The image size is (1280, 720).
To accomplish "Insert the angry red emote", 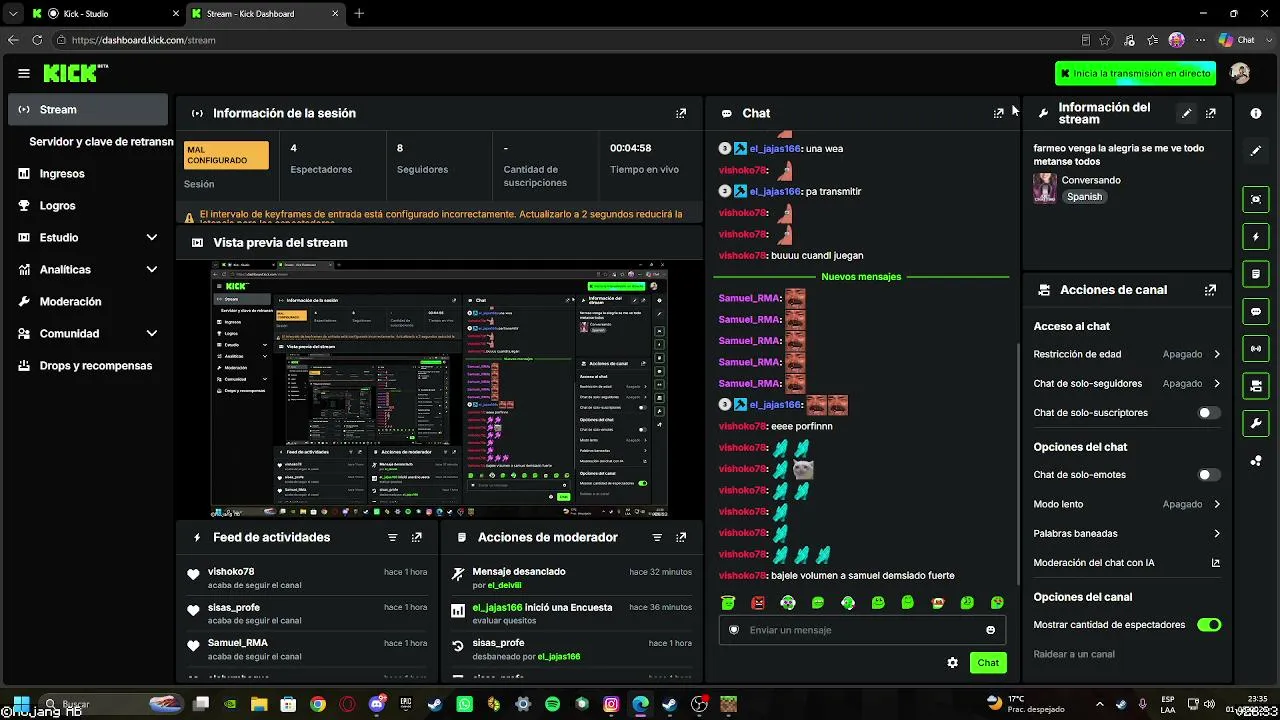I will pos(758,603).
